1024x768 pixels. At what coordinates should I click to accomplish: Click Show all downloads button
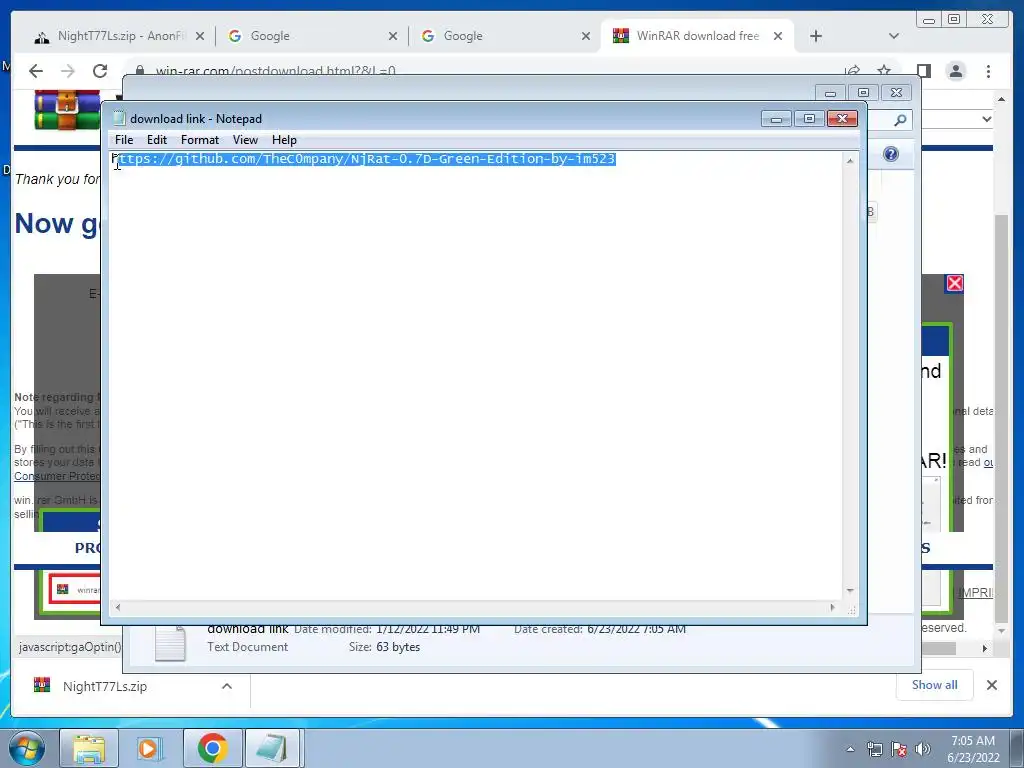pos(935,685)
